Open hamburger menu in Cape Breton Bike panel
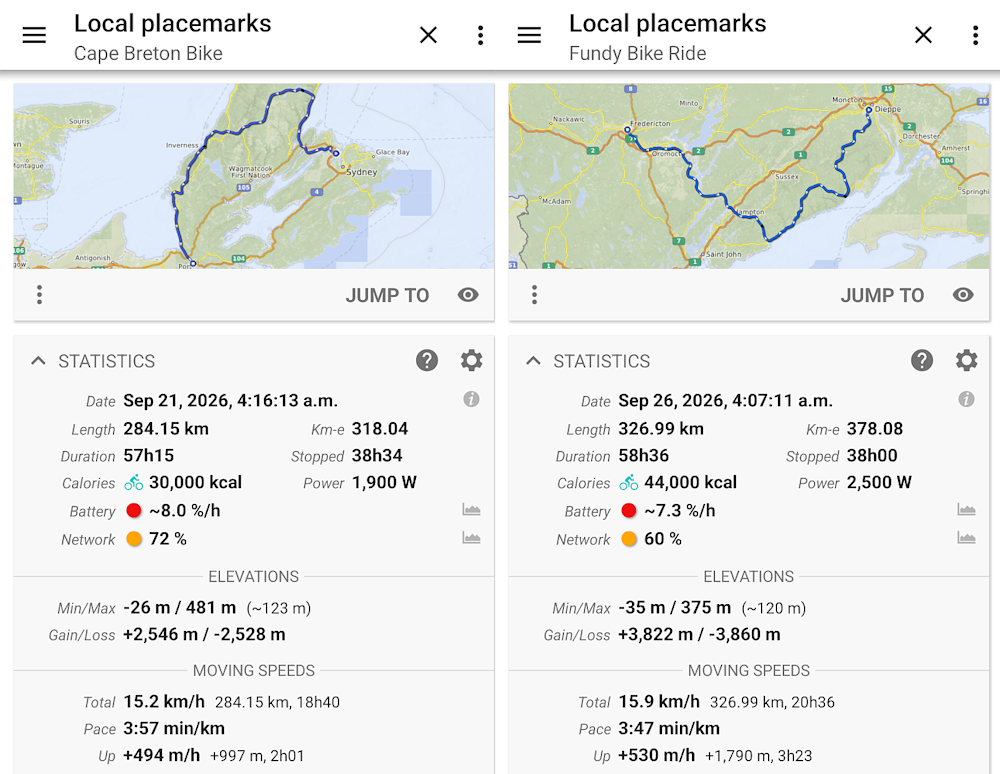The image size is (1000, 774). coord(34,35)
